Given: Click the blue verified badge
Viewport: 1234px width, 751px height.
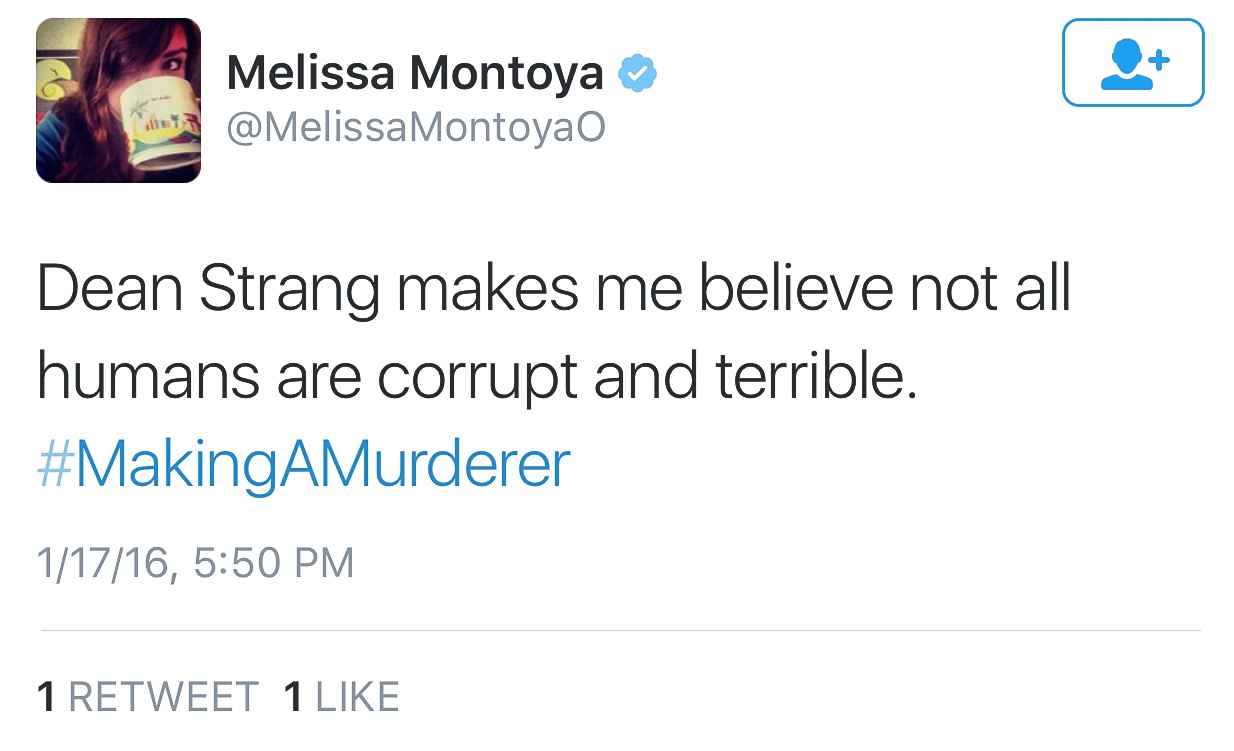Looking at the screenshot, I should pos(636,74).
